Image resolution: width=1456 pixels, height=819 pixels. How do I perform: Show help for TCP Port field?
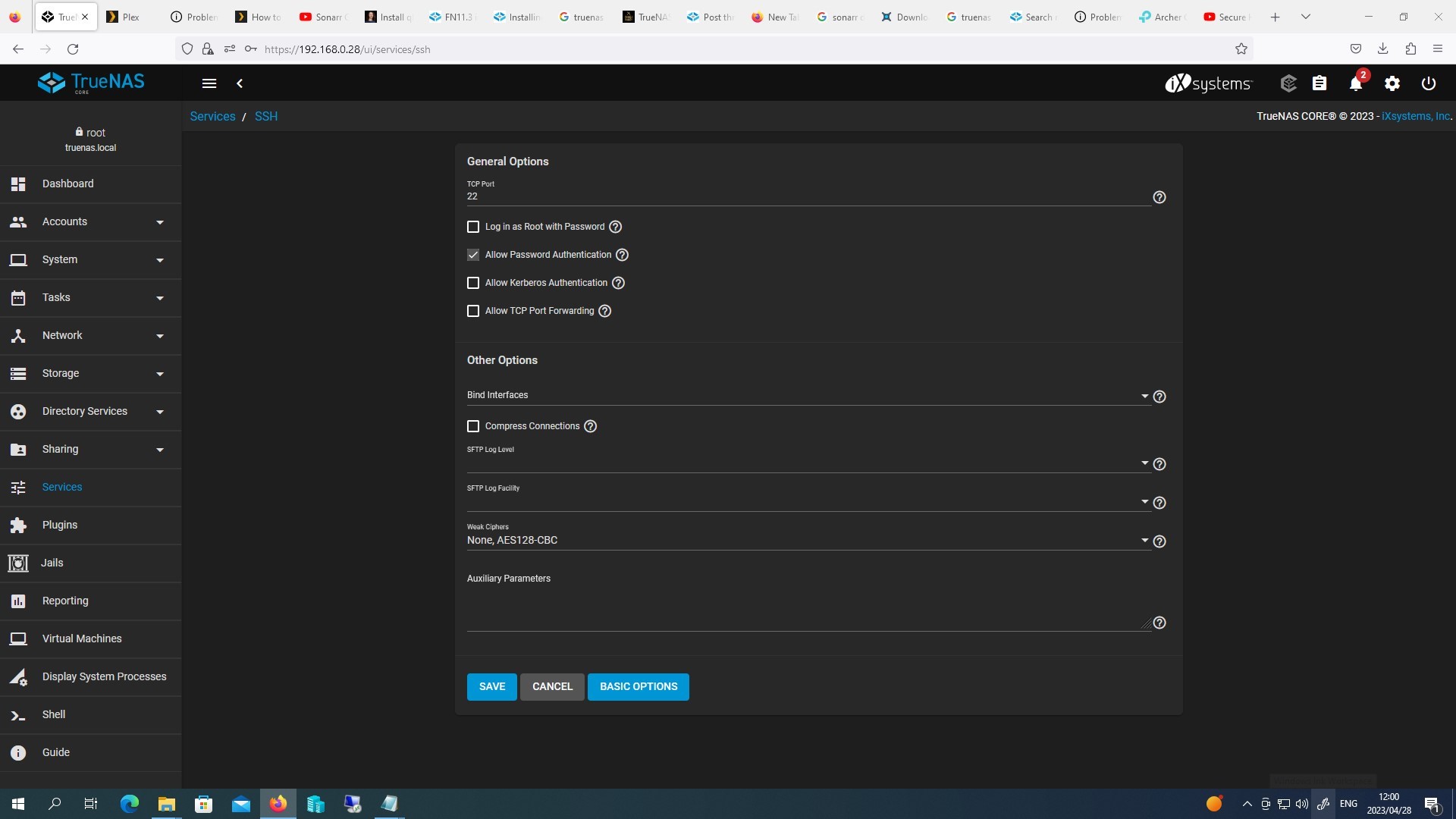coord(1159,197)
